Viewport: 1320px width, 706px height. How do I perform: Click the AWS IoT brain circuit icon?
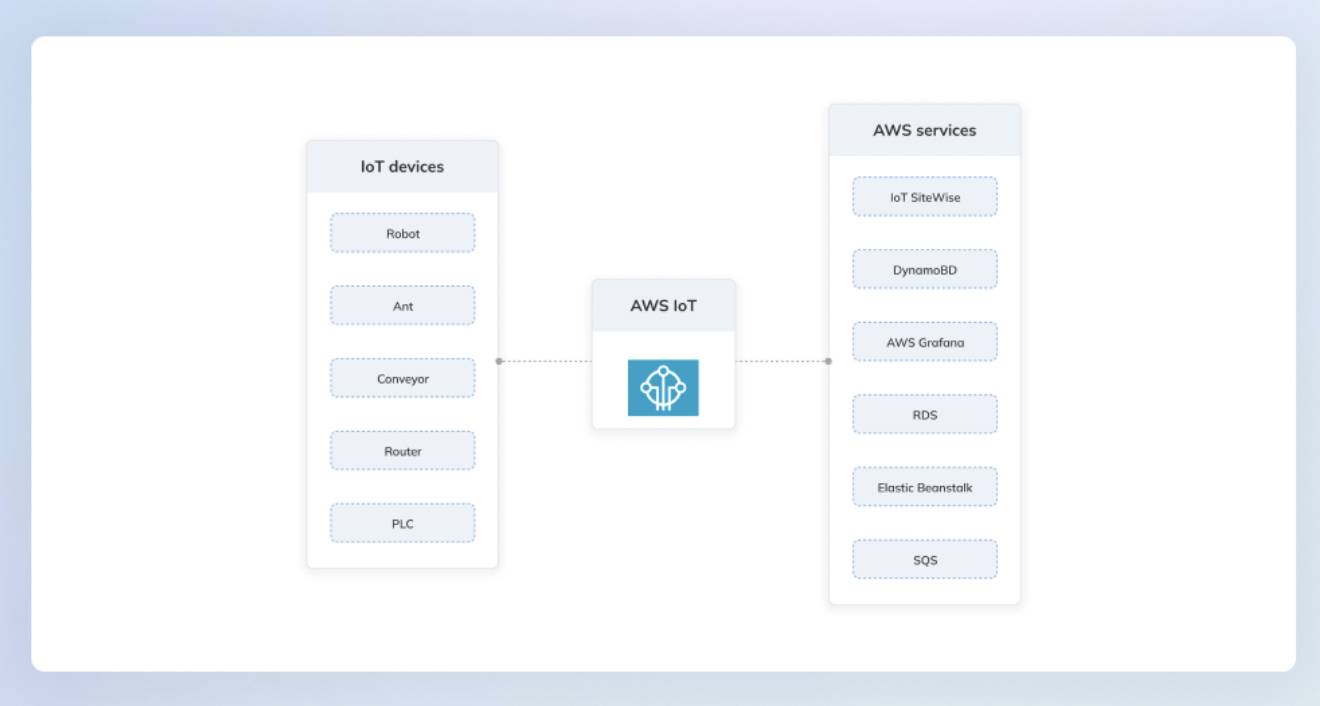(663, 387)
